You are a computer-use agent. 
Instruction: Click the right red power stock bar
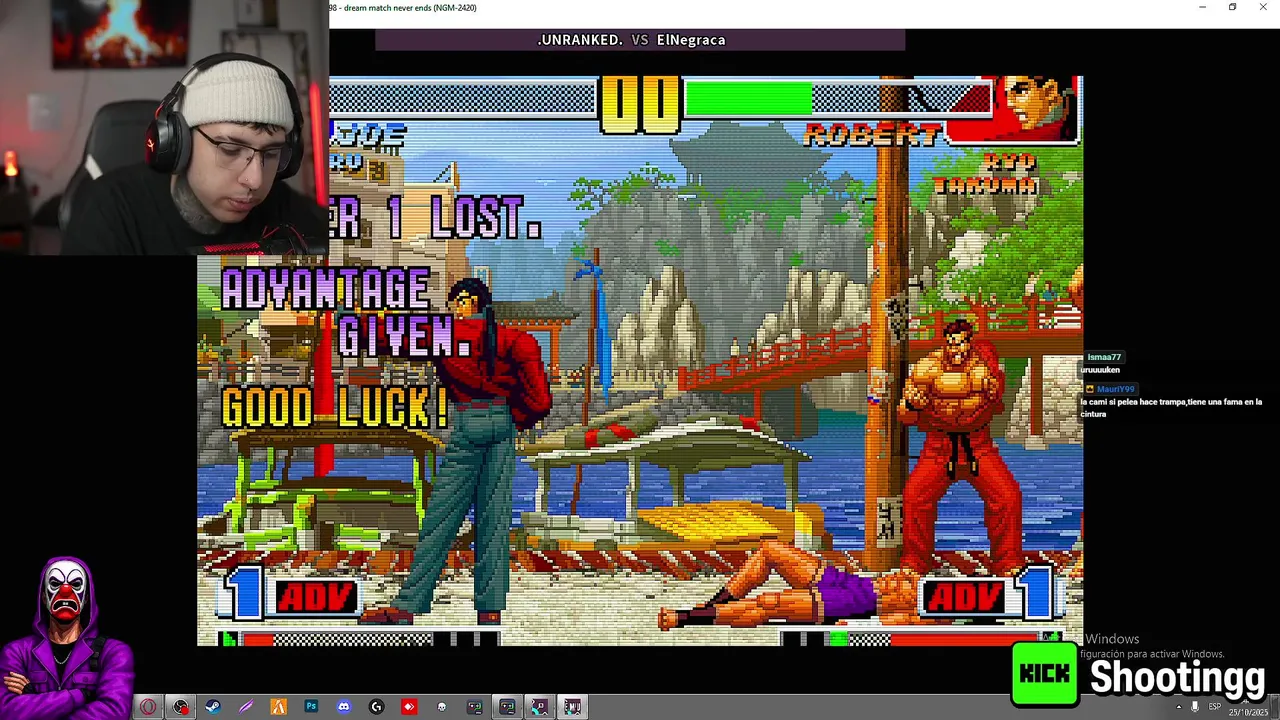pos(965,639)
